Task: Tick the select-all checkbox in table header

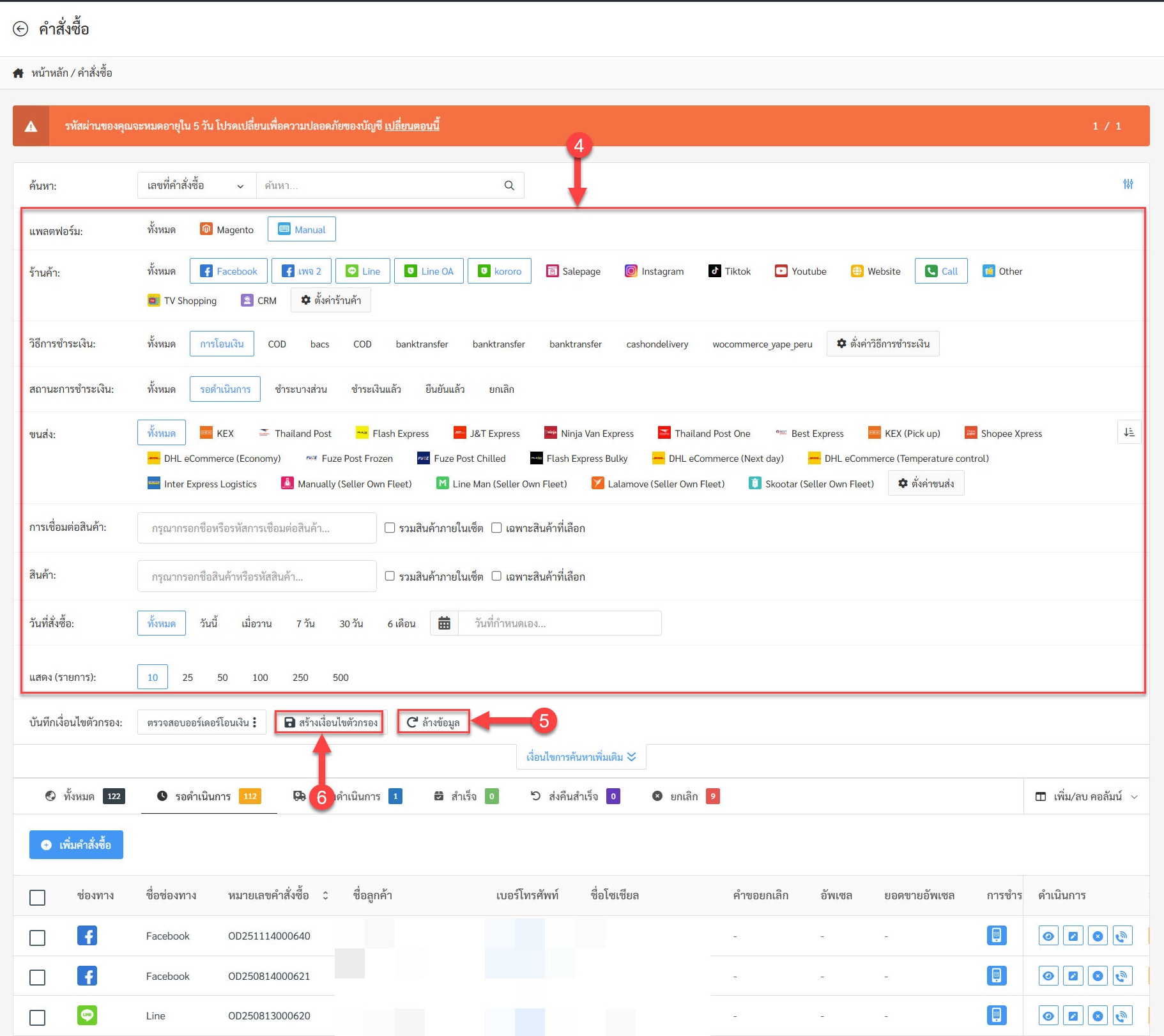Action: coord(38,897)
